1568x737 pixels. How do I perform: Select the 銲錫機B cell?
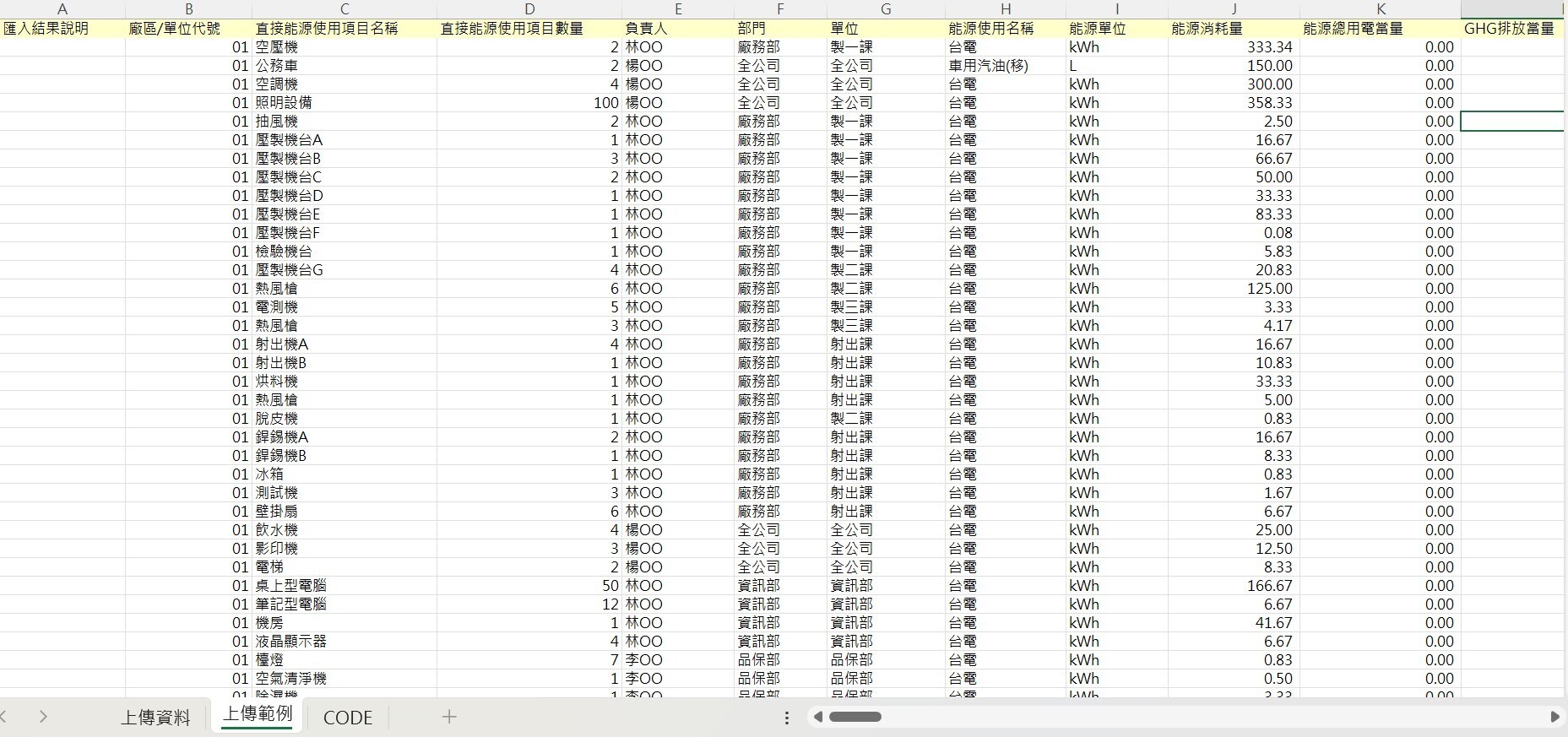coord(345,455)
